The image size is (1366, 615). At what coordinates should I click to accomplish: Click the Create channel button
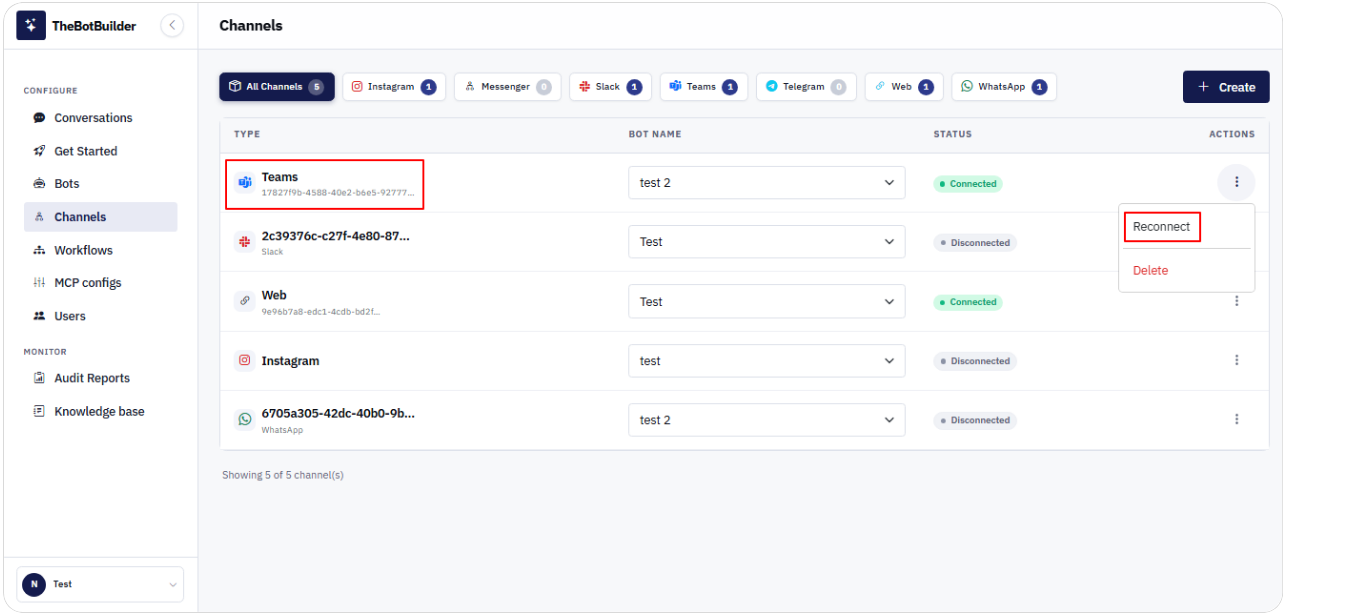[1226, 87]
